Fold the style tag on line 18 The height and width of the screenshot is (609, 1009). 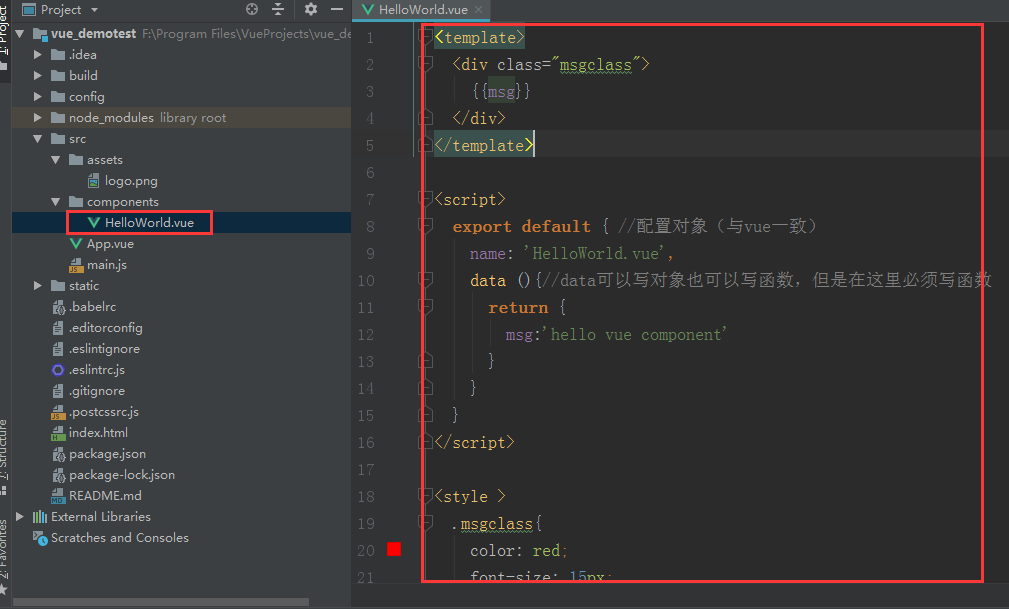coord(425,496)
